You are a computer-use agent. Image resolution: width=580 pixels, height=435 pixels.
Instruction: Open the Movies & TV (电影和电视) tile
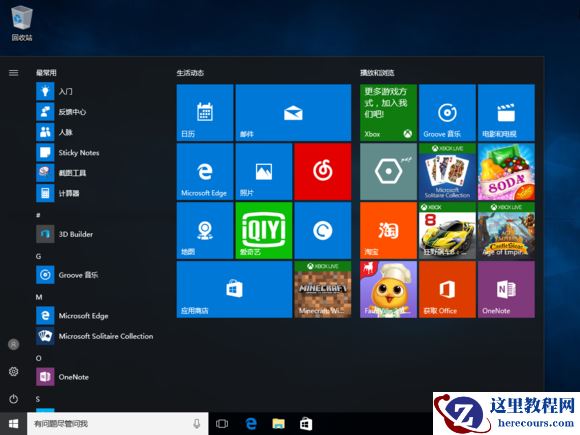coord(506,112)
